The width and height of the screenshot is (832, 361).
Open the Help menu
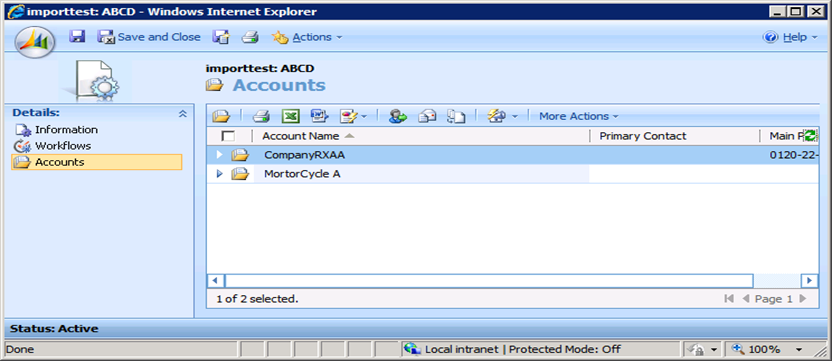coord(791,37)
